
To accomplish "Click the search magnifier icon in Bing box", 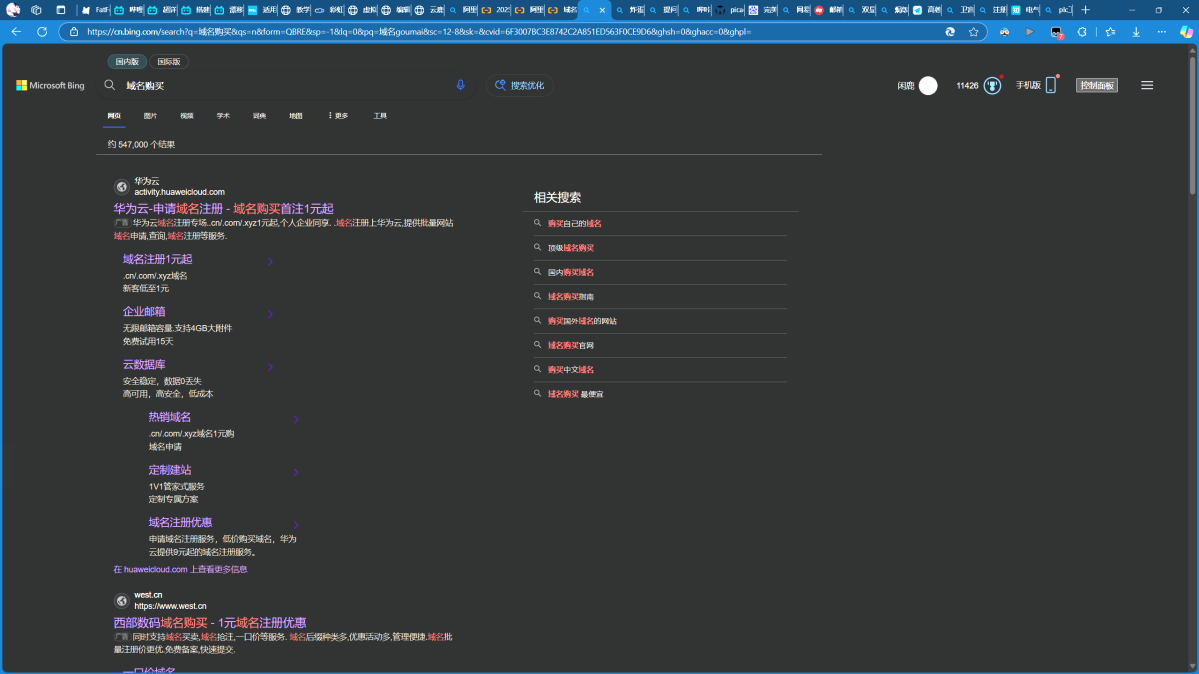I will tap(110, 86).
